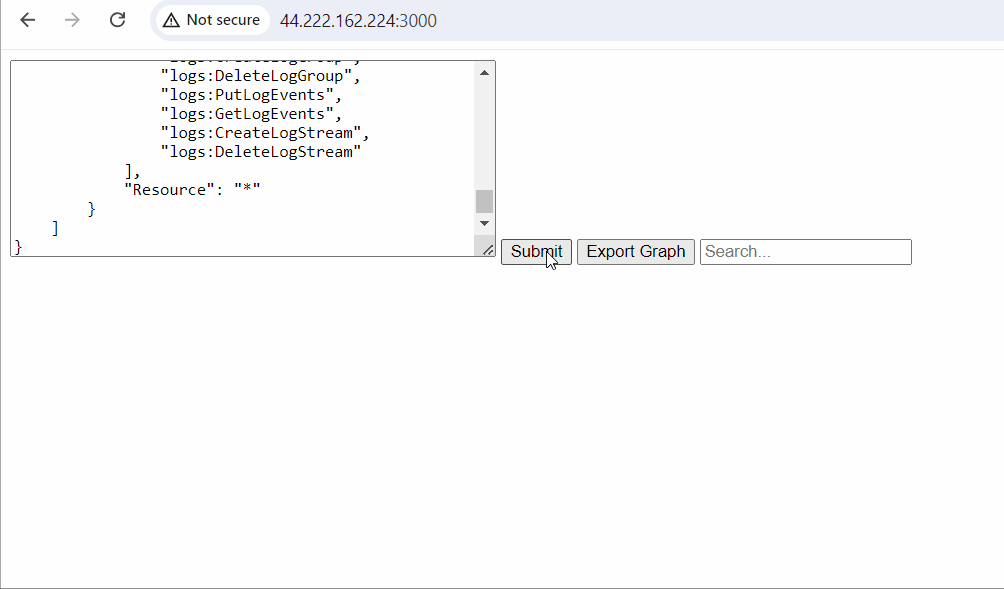Place cursor on "logs:PutLogEvents" line

[251, 95]
